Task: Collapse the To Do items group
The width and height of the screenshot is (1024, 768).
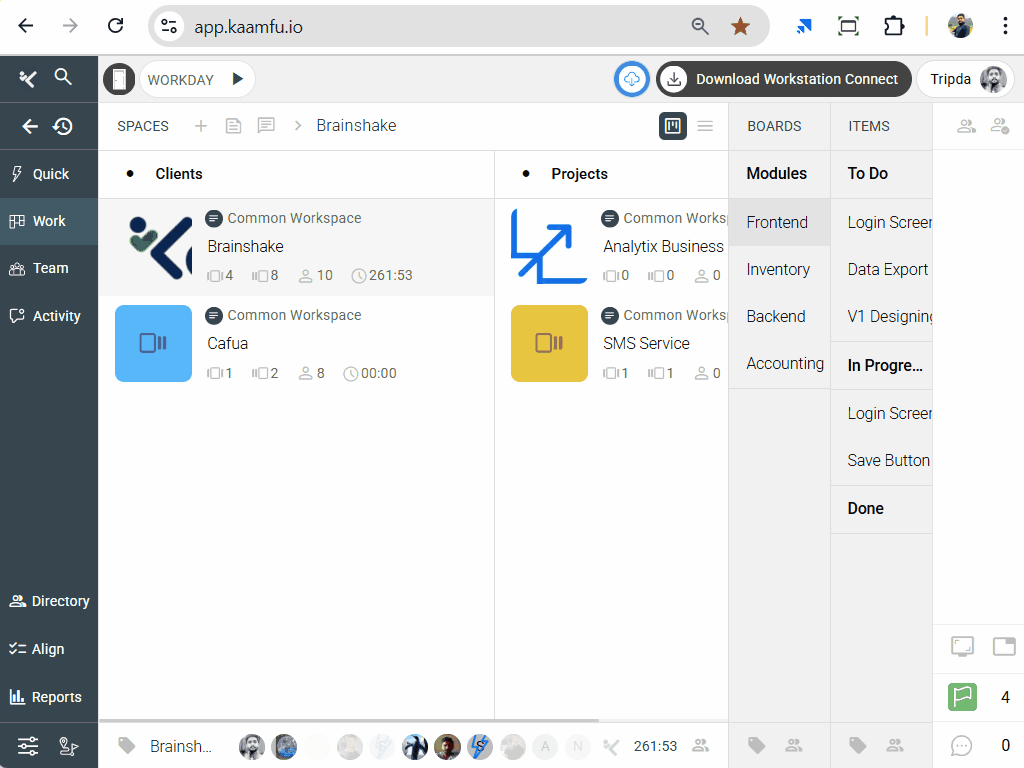Action: [868, 174]
